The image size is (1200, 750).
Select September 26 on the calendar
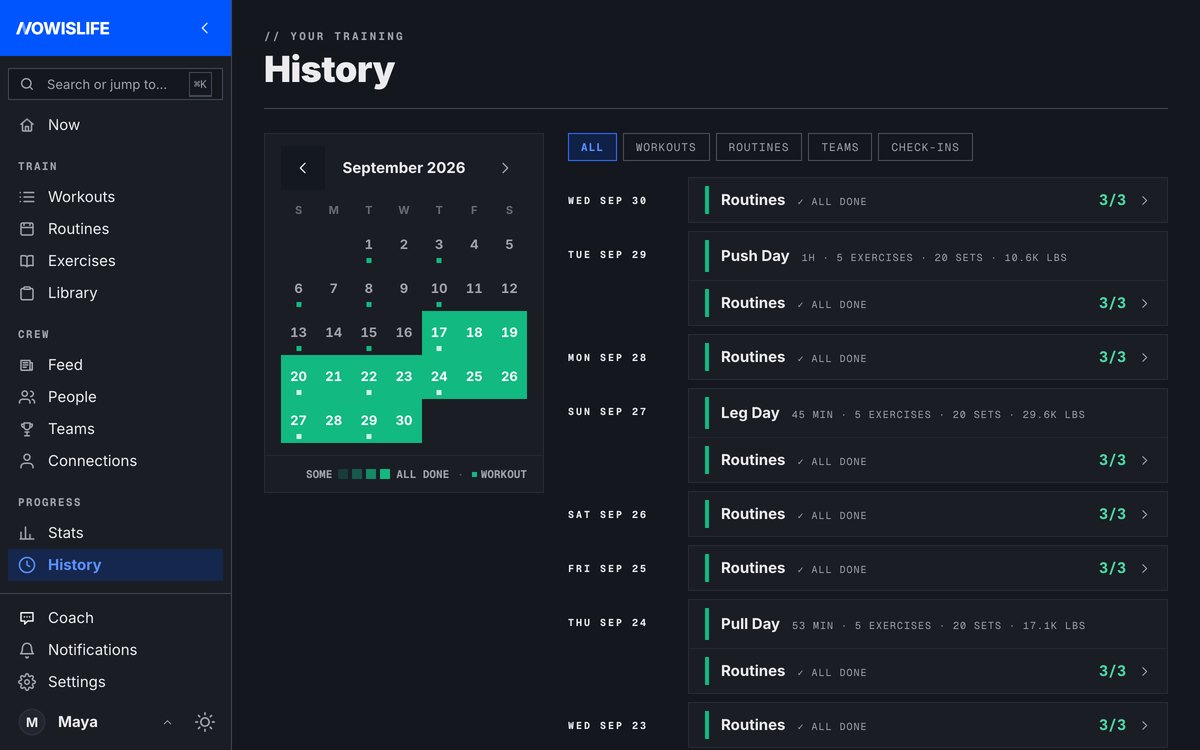(x=509, y=377)
